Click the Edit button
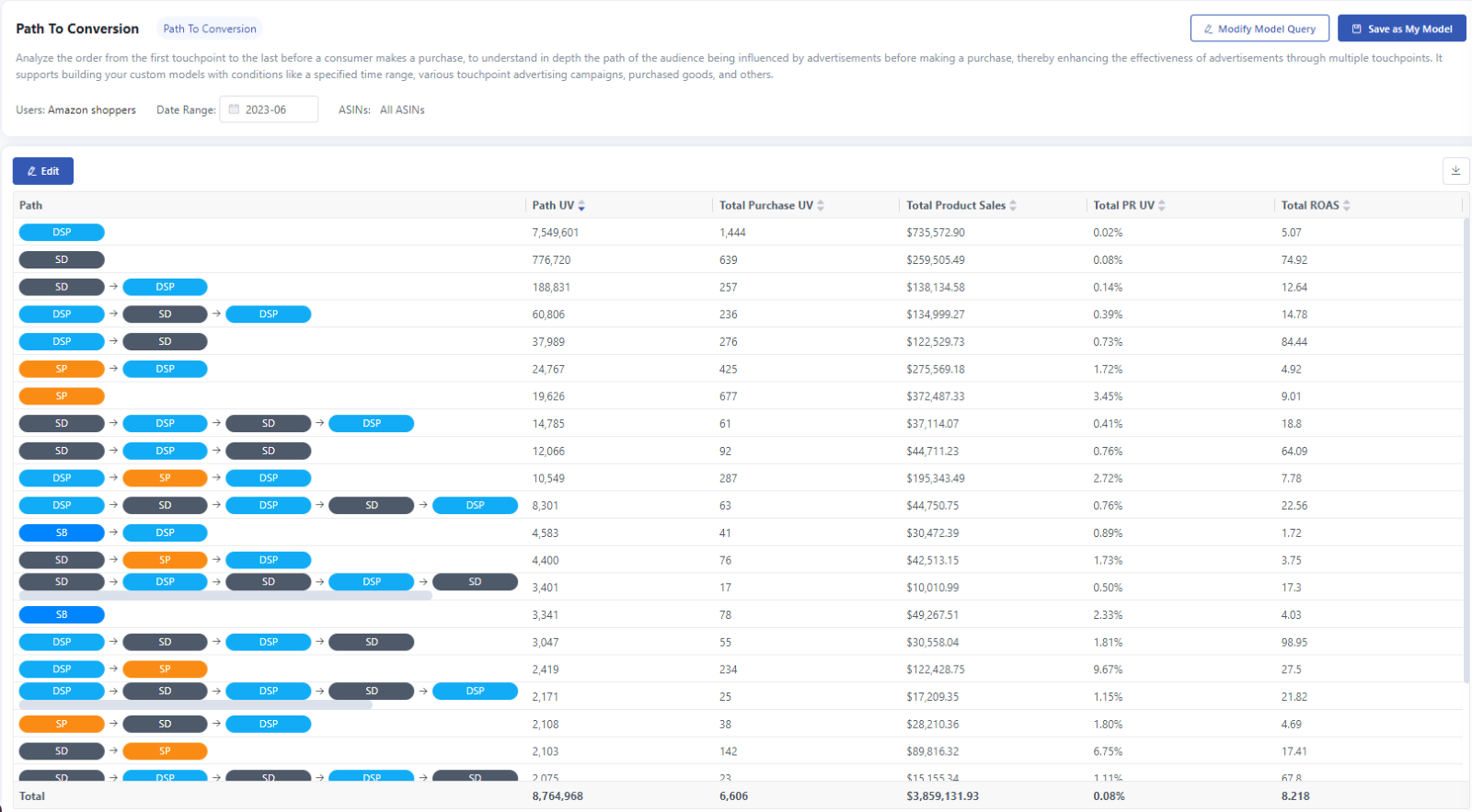1472x812 pixels. 43,171
